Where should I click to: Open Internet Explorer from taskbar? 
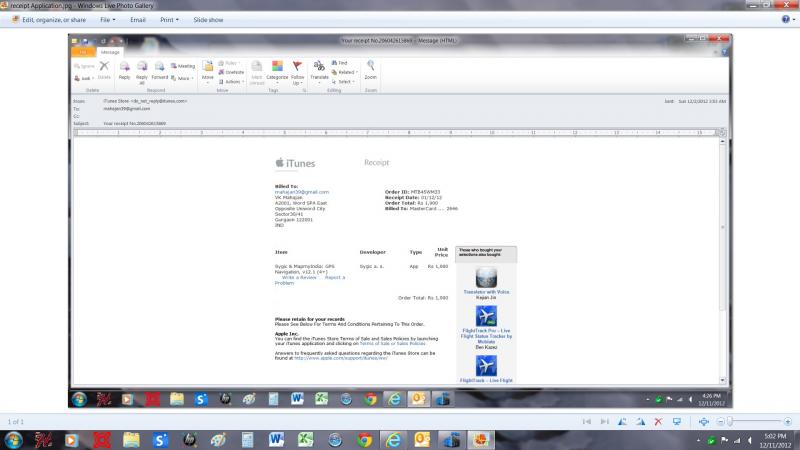pyautogui.click(x=393, y=440)
